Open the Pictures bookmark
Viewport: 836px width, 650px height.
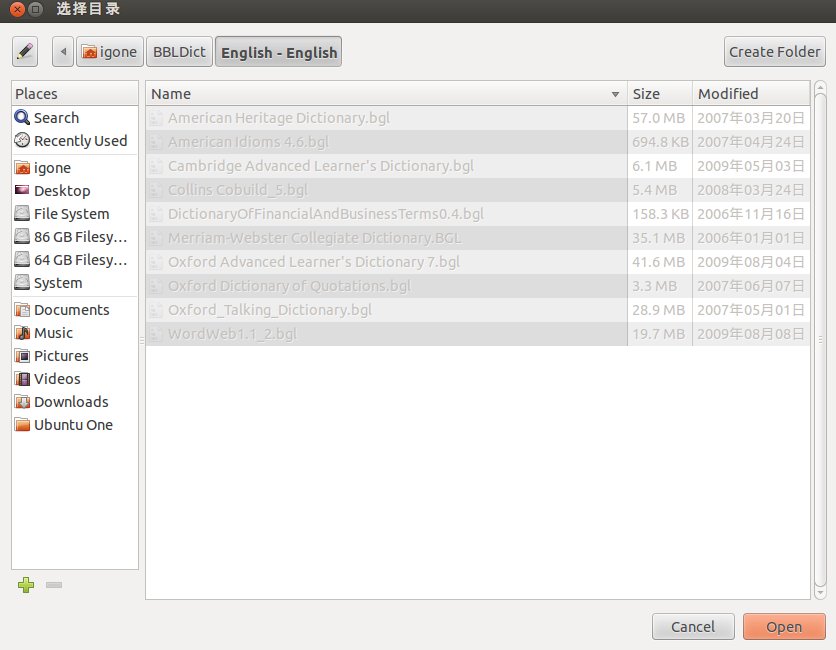tap(75, 356)
